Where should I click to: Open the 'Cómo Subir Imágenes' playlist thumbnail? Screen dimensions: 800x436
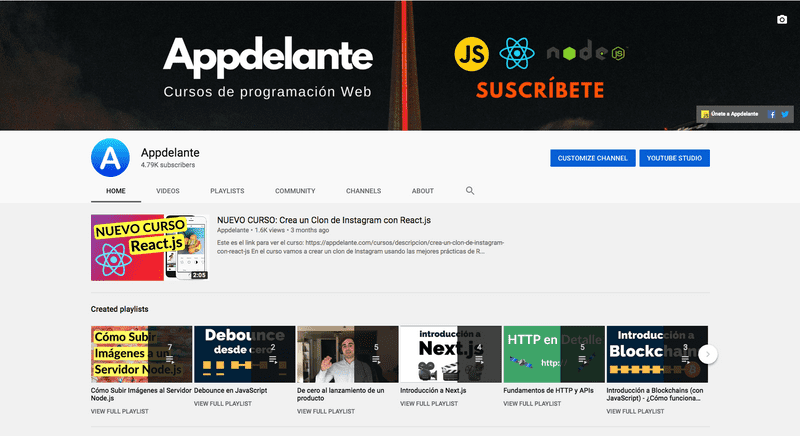[141, 354]
